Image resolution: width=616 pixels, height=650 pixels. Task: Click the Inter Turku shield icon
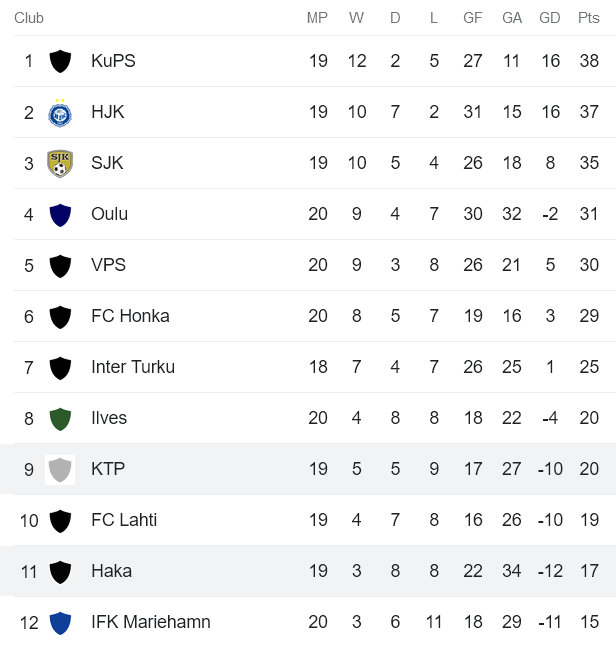click(60, 367)
